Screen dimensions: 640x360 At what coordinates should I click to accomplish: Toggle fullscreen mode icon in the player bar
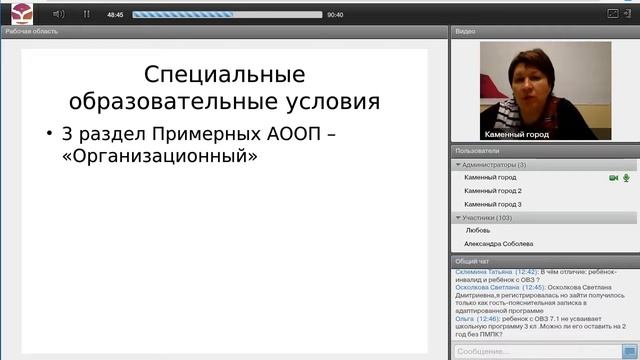(x=613, y=13)
